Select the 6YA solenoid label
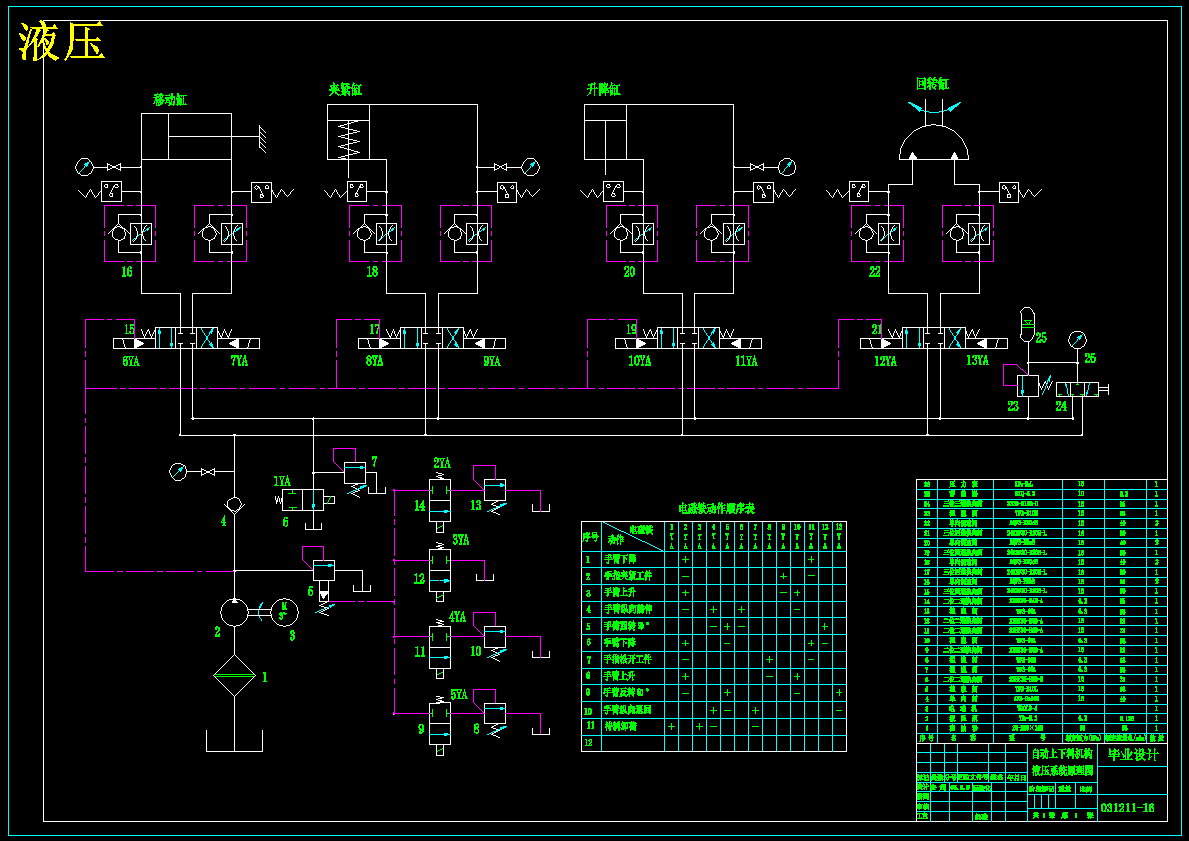The image size is (1189, 841). point(131,362)
